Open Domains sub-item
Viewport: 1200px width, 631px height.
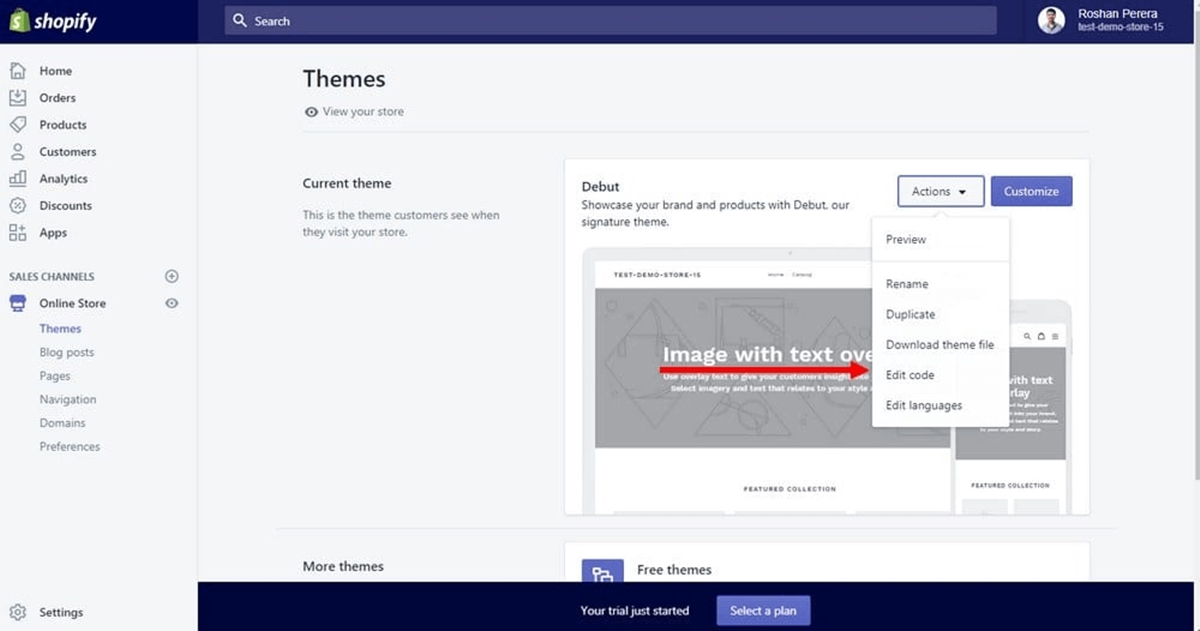[62, 423]
